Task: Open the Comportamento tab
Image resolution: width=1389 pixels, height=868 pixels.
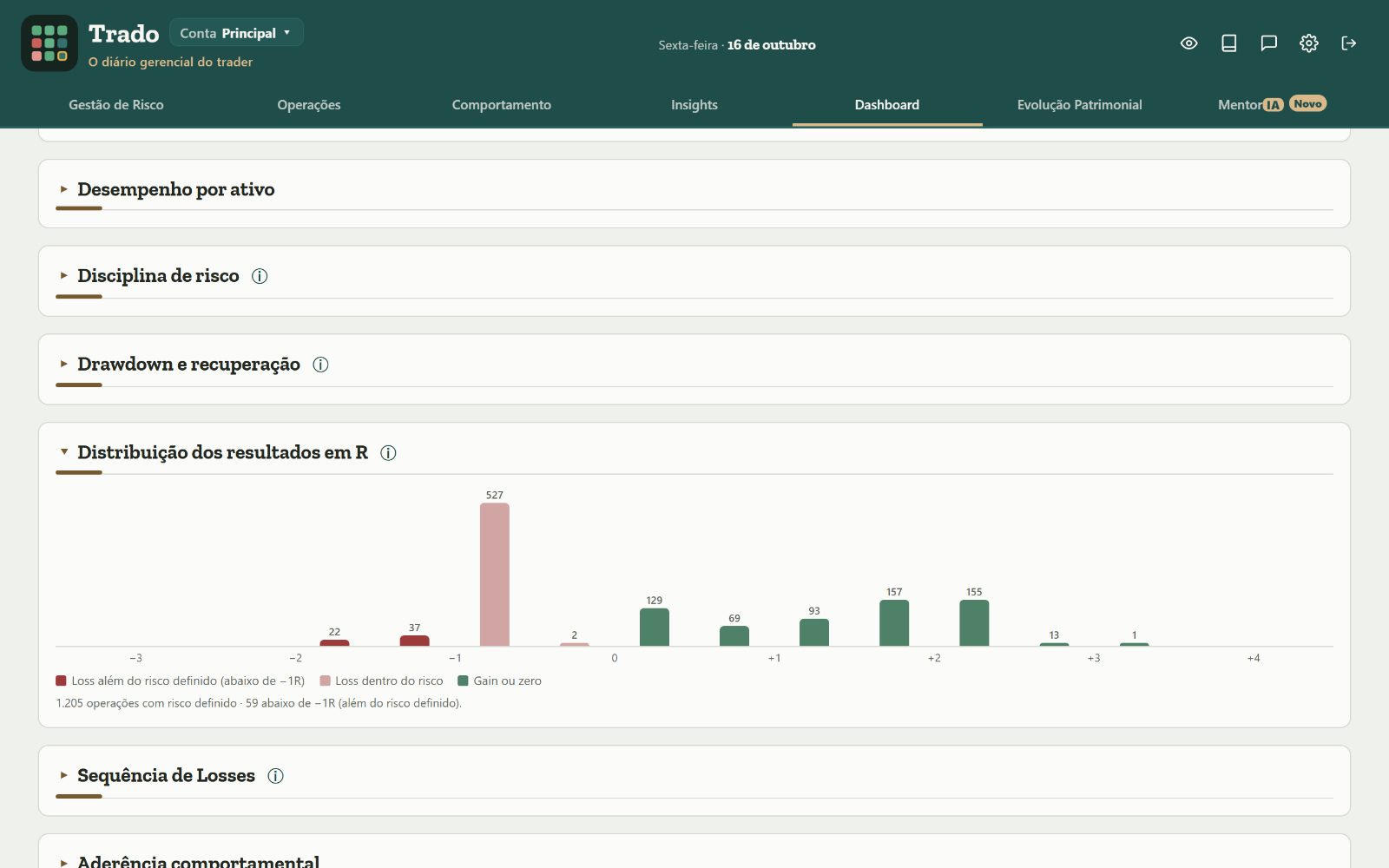Action: [x=502, y=105]
